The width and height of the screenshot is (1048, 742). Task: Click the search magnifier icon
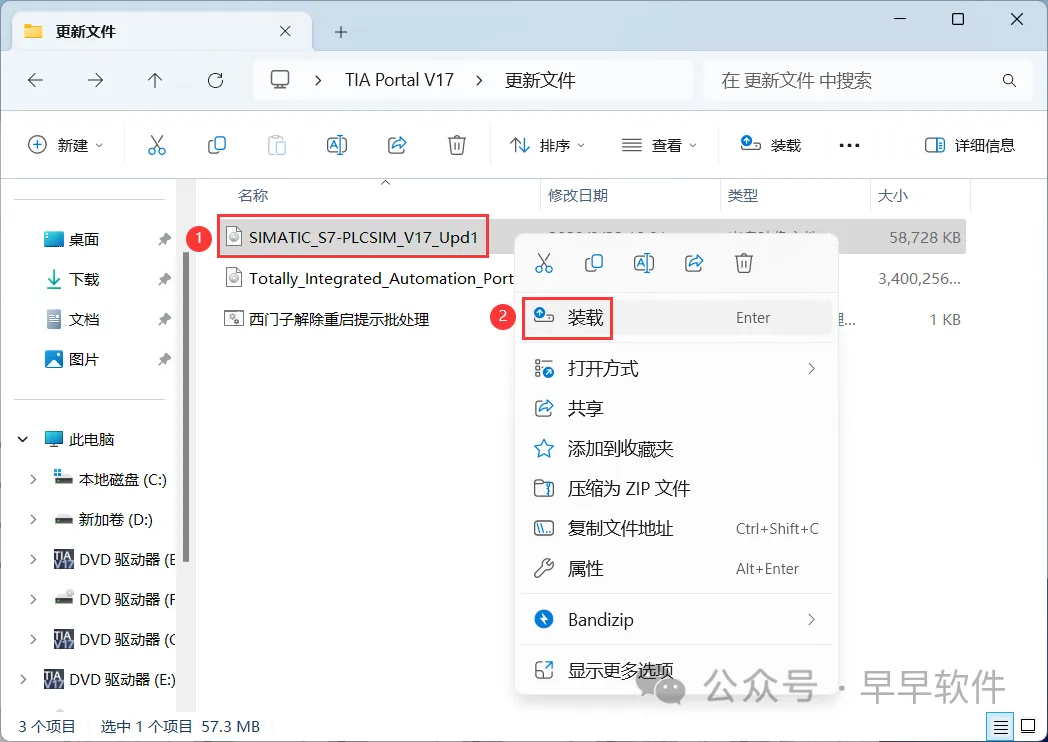click(1009, 81)
